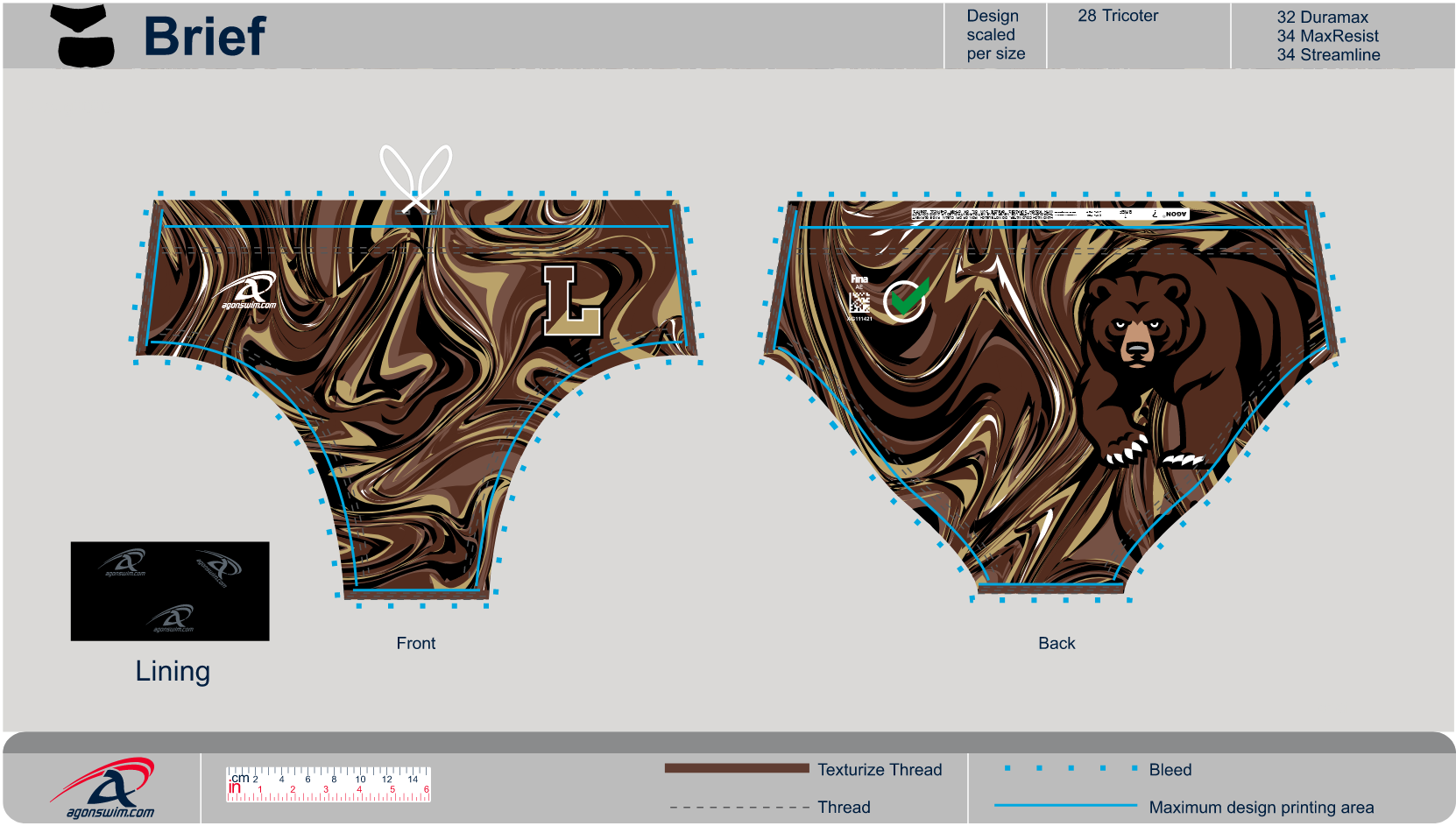The height and width of the screenshot is (826, 1456).
Task: Click the cm/in ruler scale
Action: 329,785
